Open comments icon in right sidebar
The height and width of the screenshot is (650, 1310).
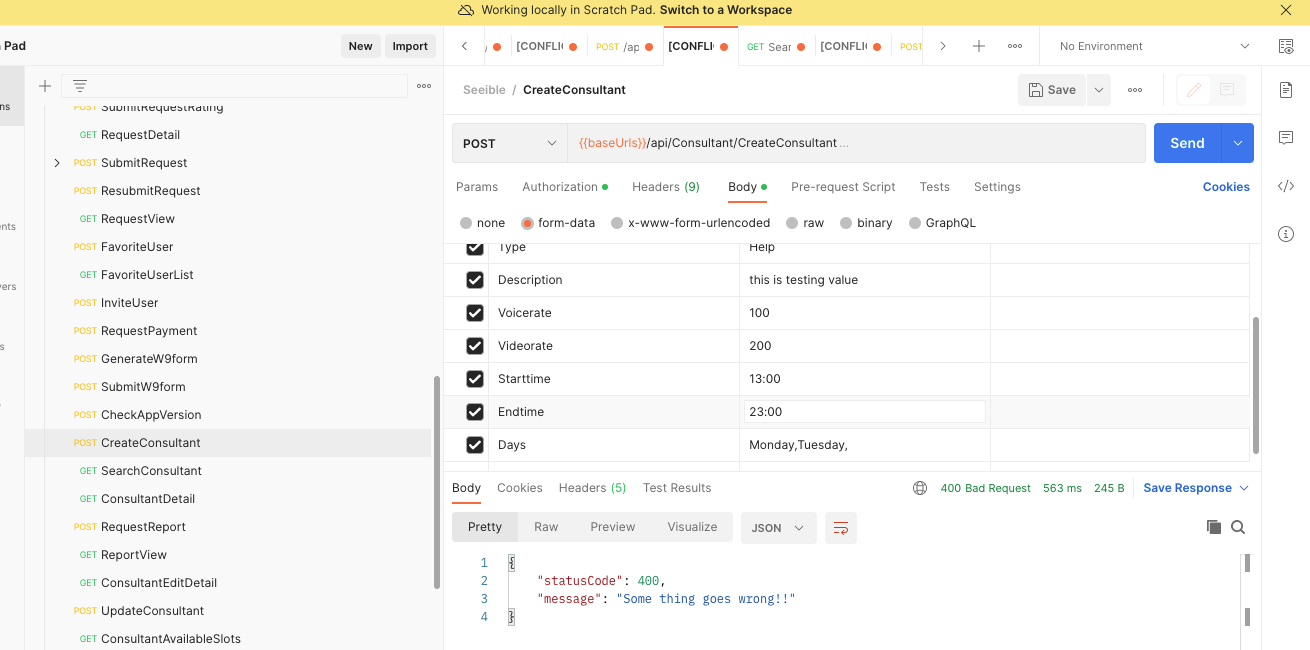tap(1286, 138)
